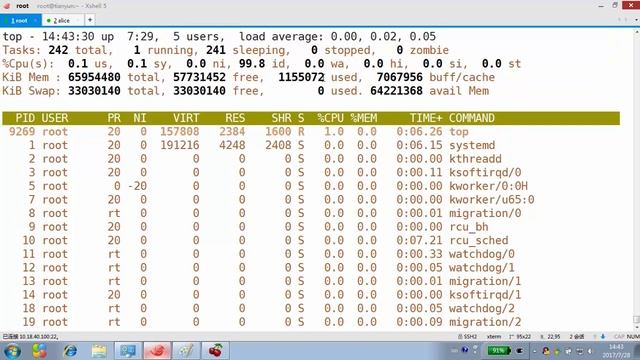640x360 pixels.
Task: Open a new session tab with plus button
Action: coord(90,20)
